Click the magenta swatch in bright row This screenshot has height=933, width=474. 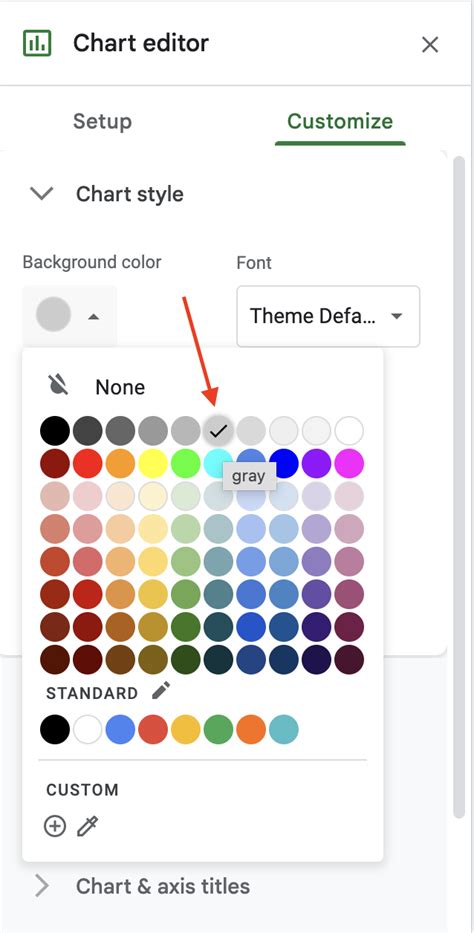pyautogui.click(x=349, y=464)
